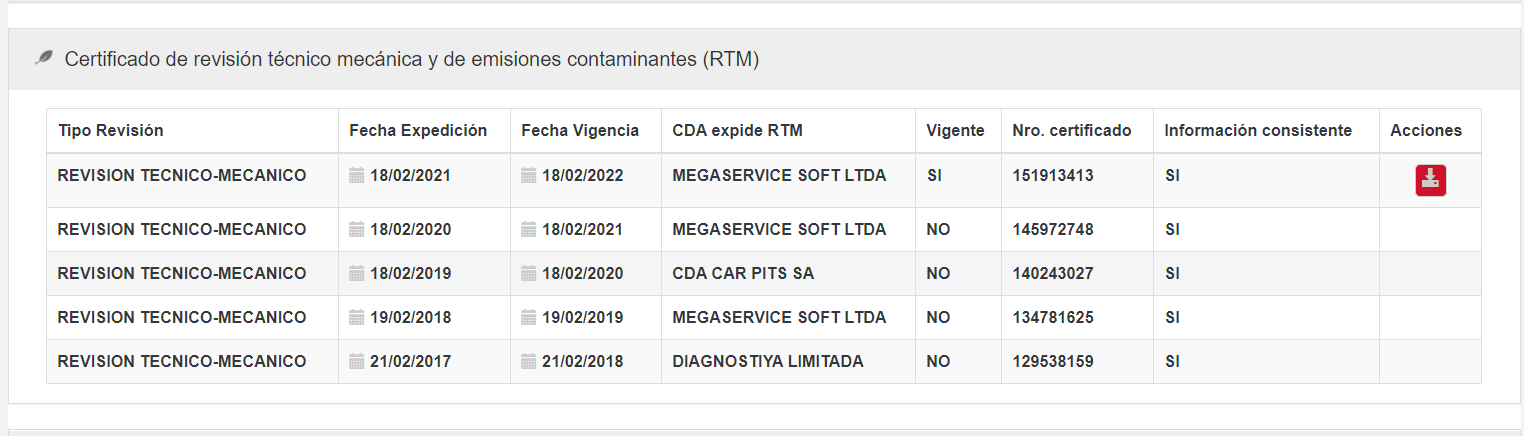Click calendar icon next to 18/02/2021 expedition date

click(x=357, y=176)
